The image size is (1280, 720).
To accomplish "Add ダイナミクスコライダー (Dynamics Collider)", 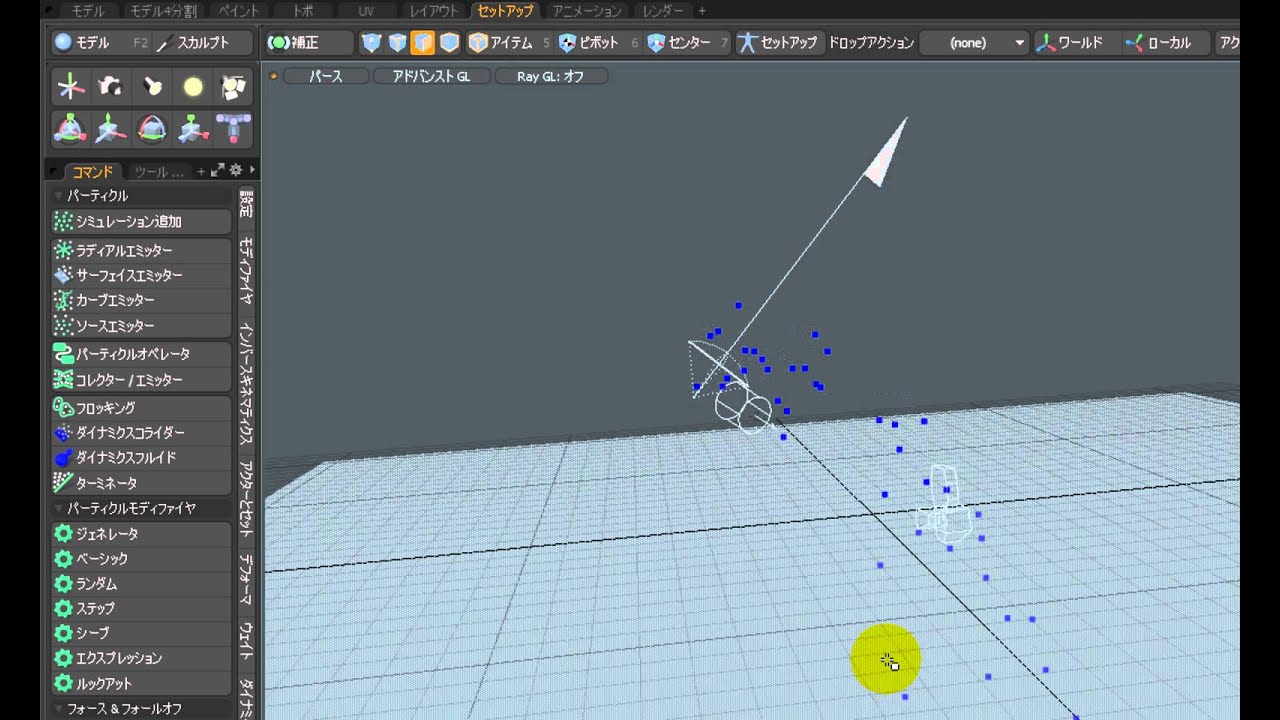I will pyautogui.click(x=141, y=433).
